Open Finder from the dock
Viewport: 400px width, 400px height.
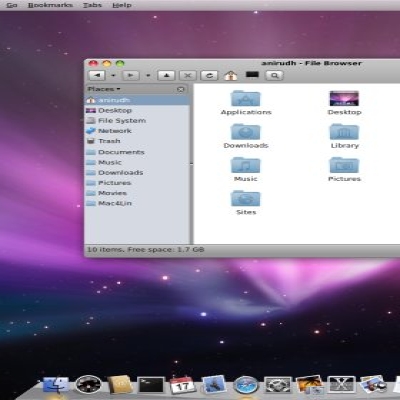pos(56,386)
